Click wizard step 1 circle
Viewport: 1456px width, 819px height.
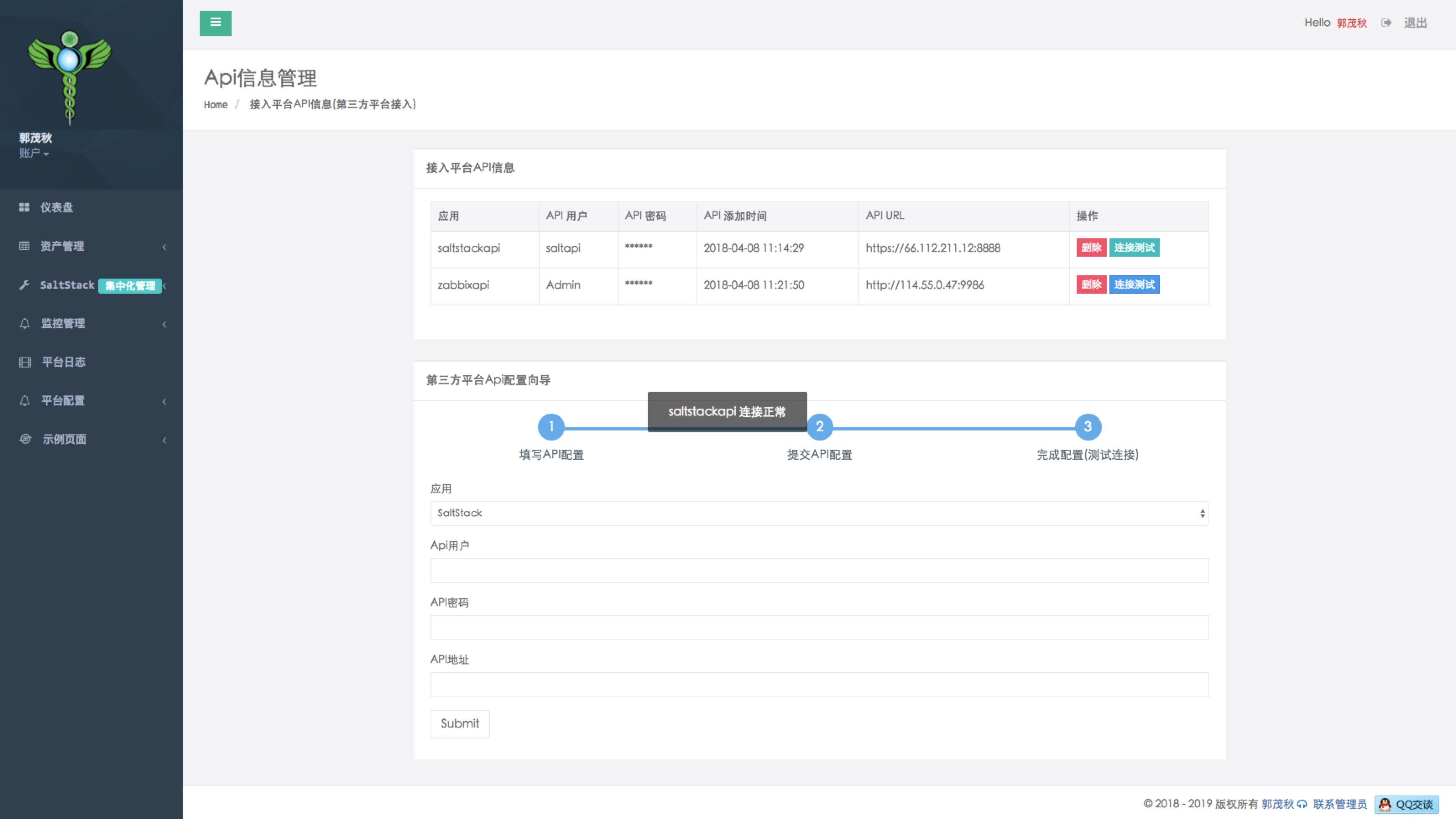pyautogui.click(x=551, y=427)
